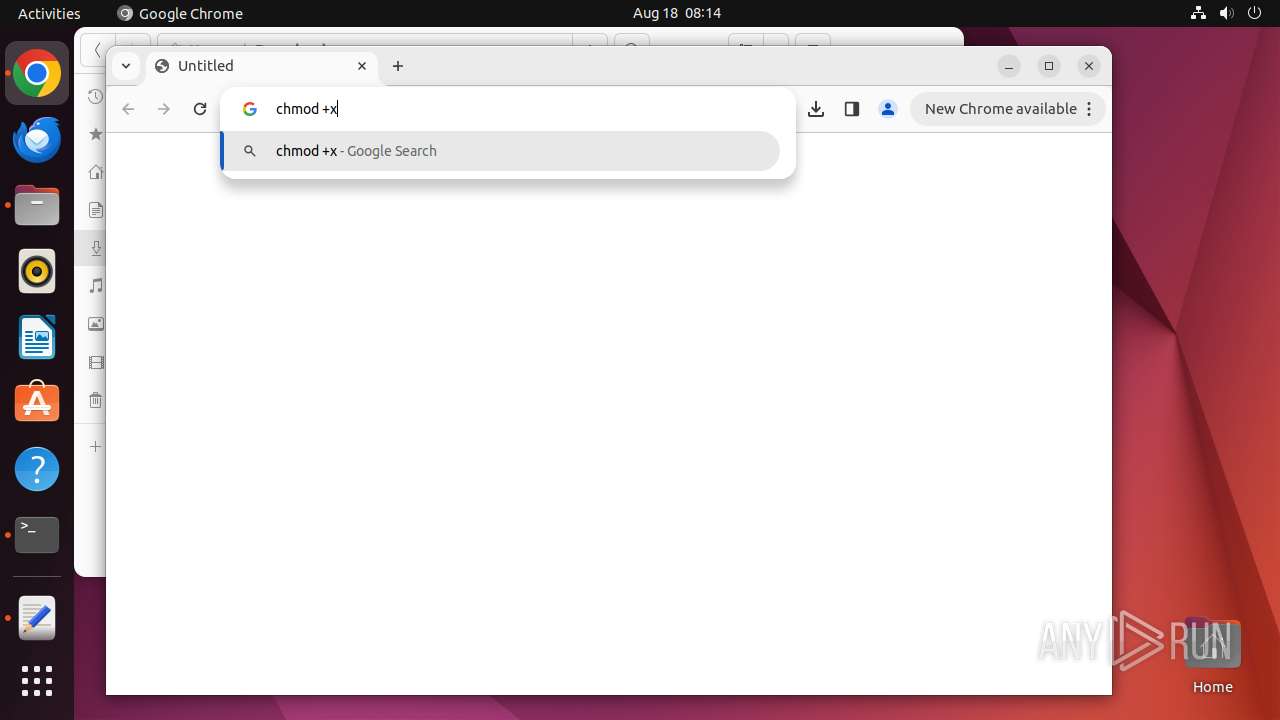The height and width of the screenshot is (720, 1280).
Task: Maximize the Chrome window
Action: tap(1049, 66)
